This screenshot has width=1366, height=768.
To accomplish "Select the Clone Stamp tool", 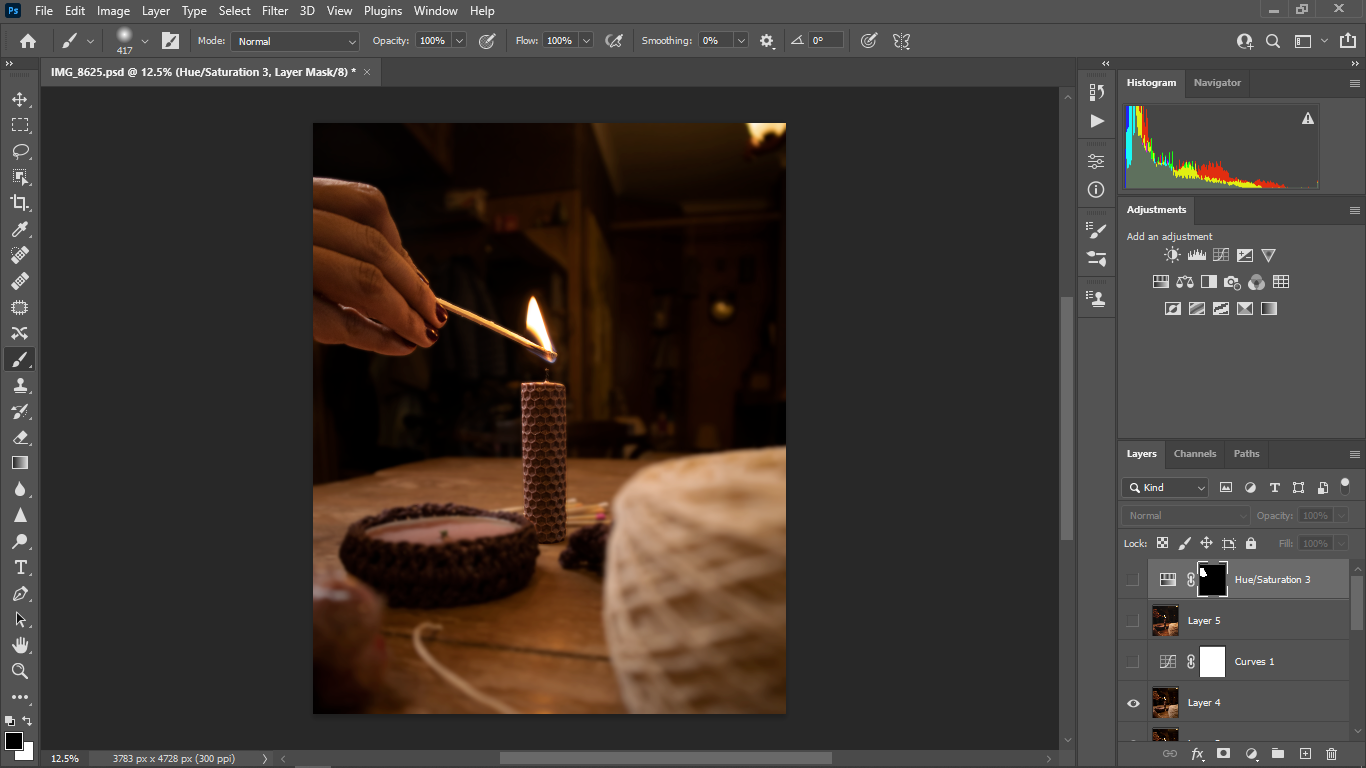I will 20,385.
